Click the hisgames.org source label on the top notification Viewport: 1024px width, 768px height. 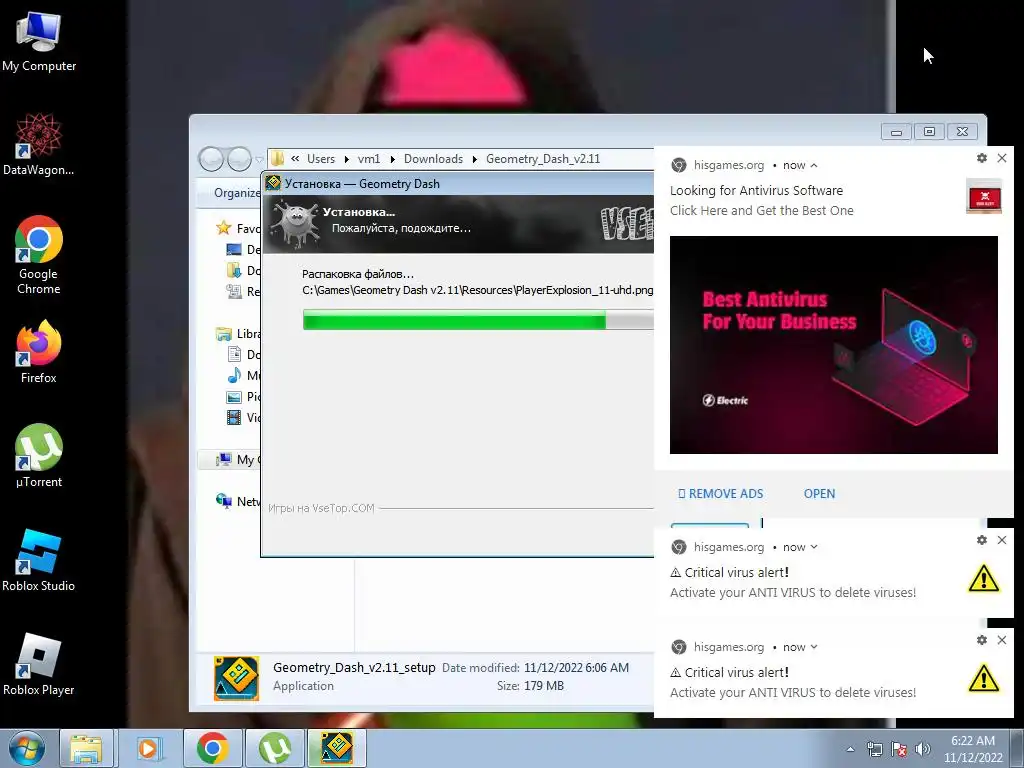[x=729, y=165]
